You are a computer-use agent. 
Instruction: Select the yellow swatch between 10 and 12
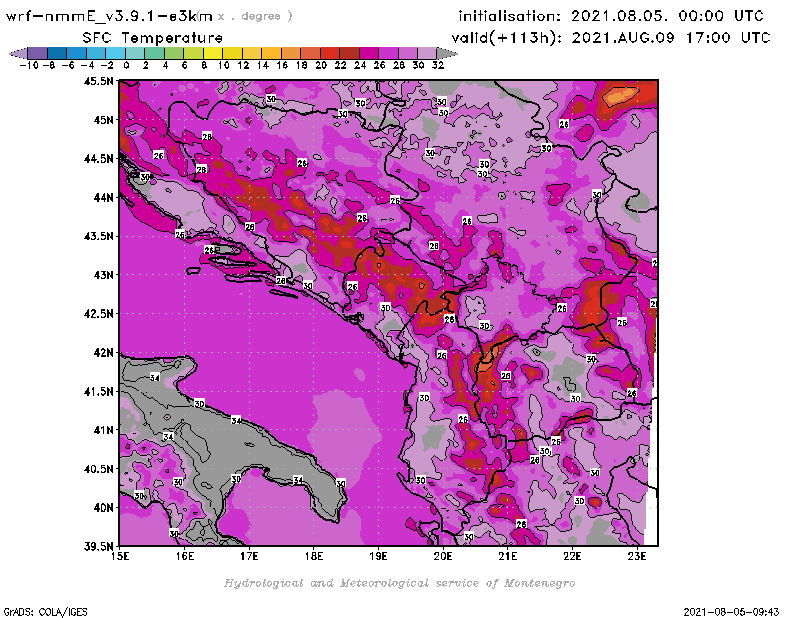coord(232,53)
